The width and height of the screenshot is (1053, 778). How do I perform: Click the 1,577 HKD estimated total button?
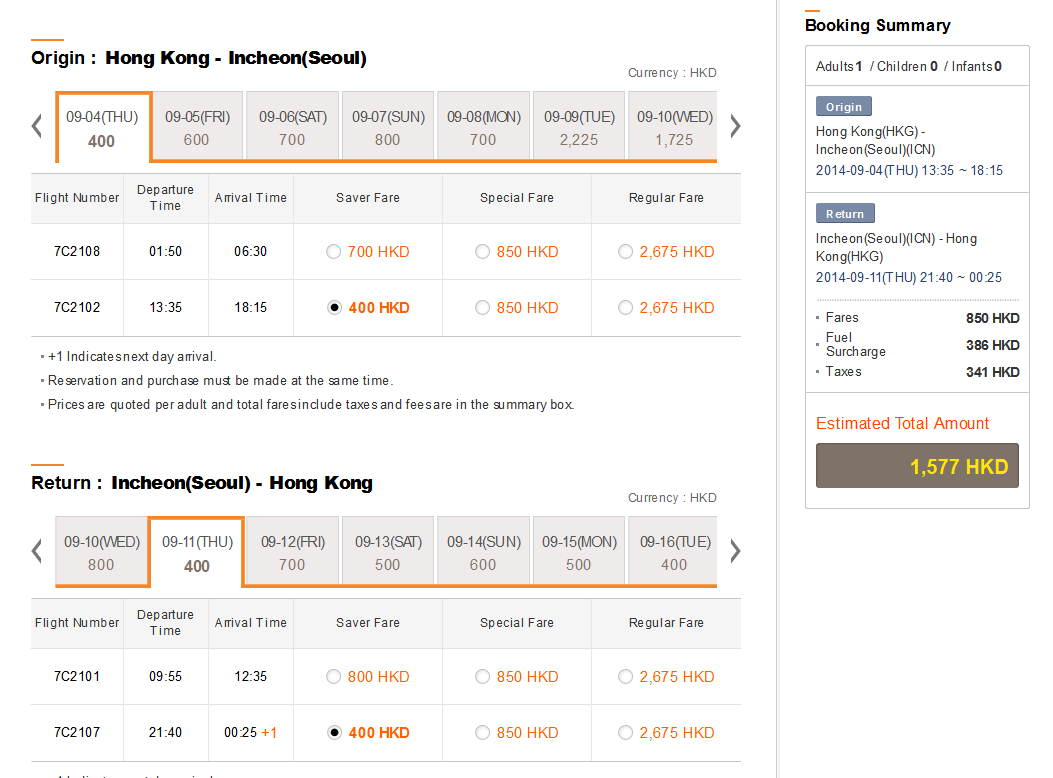click(x=917, y=466)
